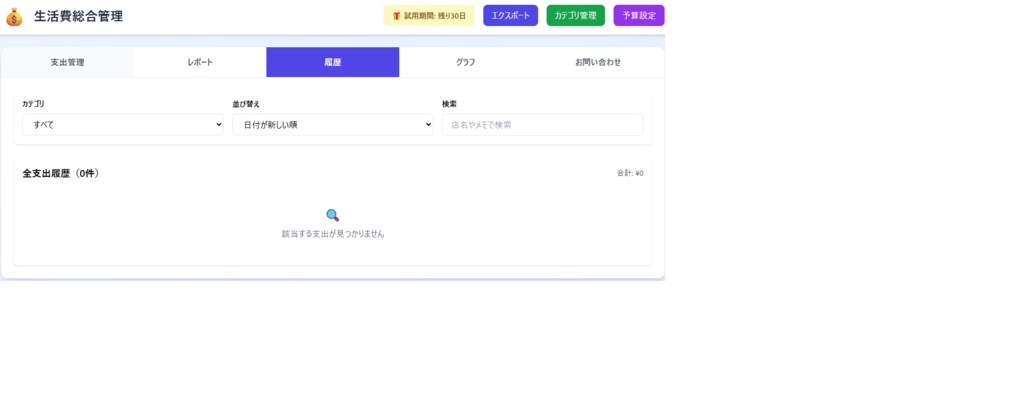Click the 検索 label
This screenshot has height=418, width=1024.
(449, 104)
